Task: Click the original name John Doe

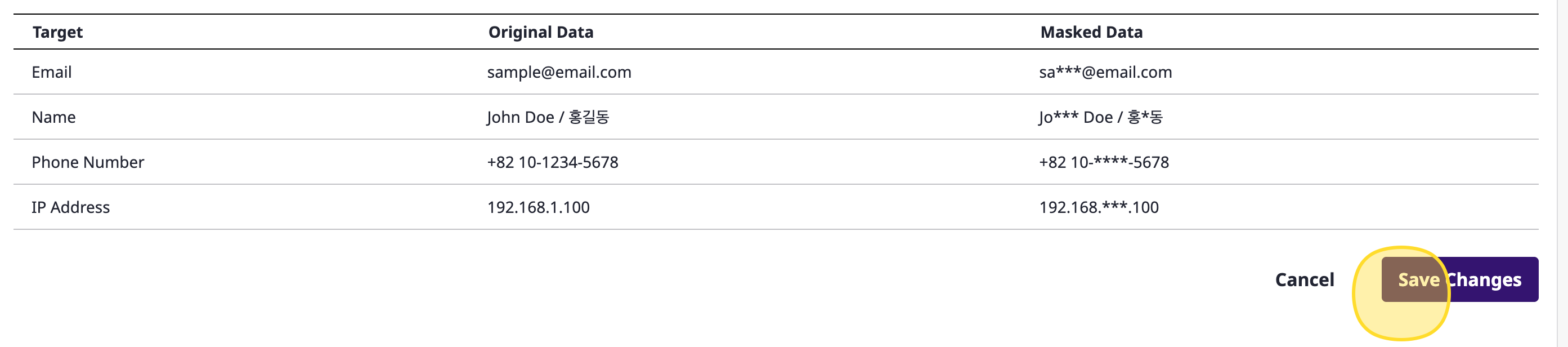Action: pyautogui.click(x=520, y=118)
